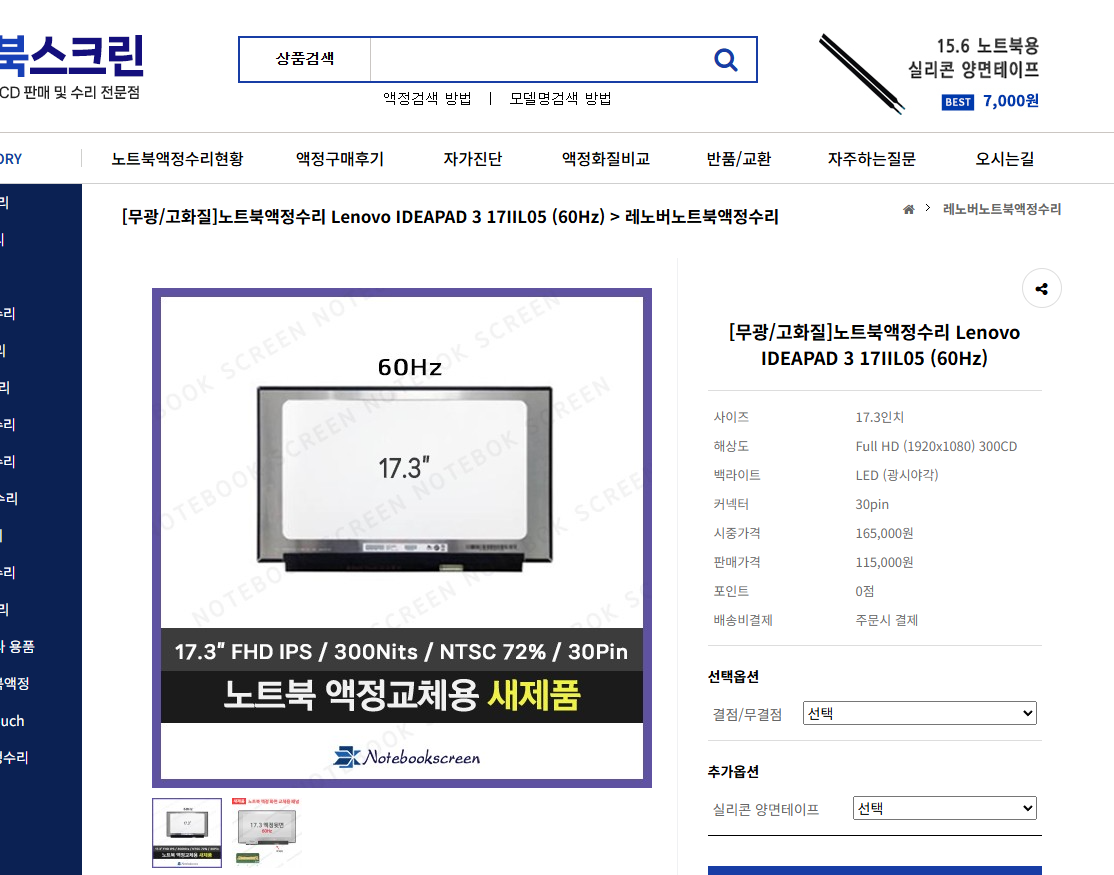Screen dimensions: 1114x875
Task: Click the BEST badge in banner
Action: (x=958, y=102)
